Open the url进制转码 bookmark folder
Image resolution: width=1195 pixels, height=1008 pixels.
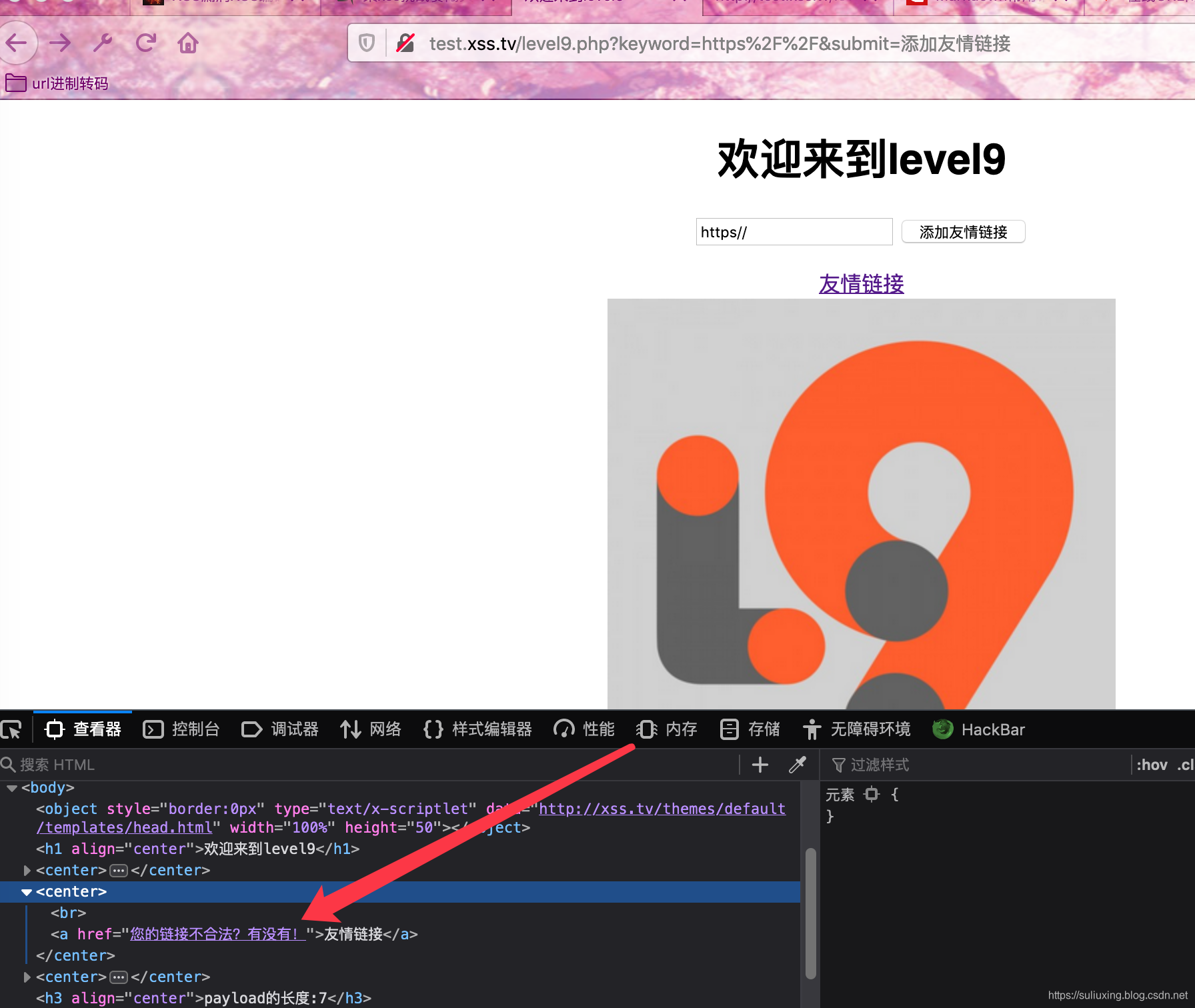pyautogui.click(x=57, y=83)
